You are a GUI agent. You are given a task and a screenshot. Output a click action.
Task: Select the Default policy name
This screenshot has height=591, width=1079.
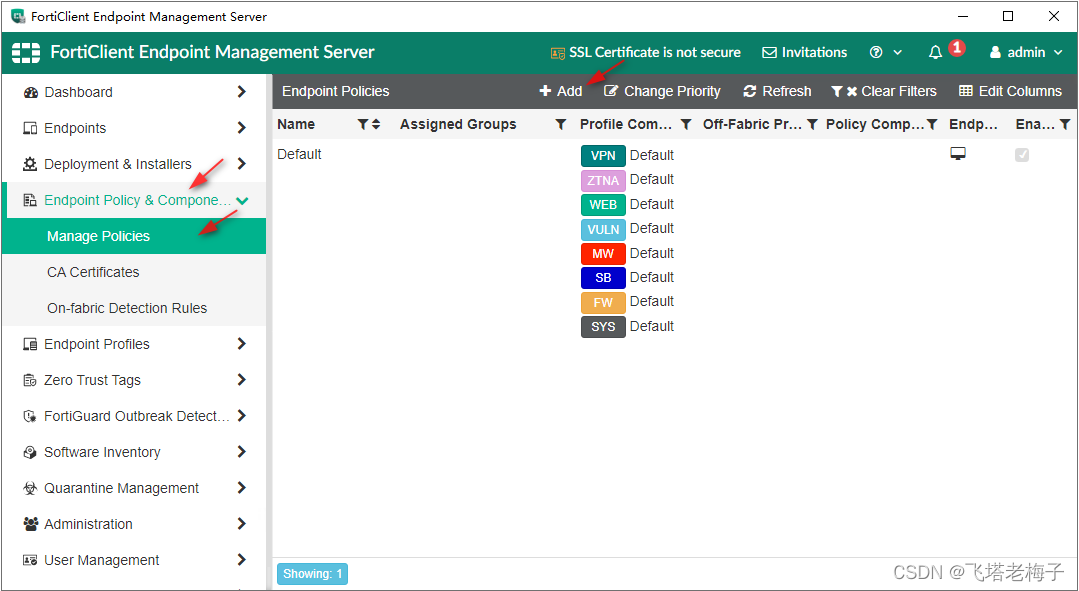coord(299,154)
